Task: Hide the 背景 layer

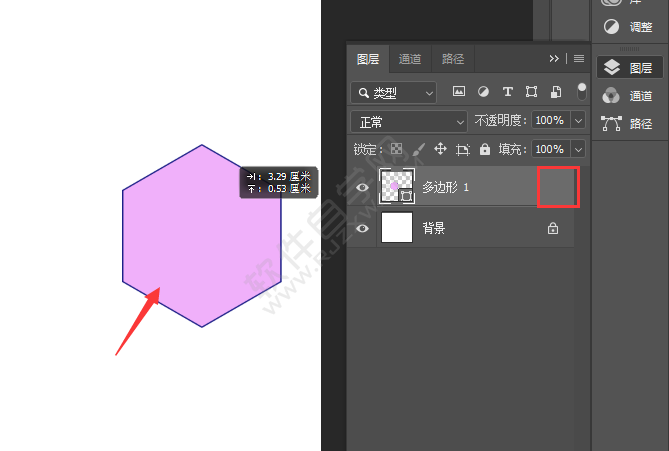Action: coord(363,228)
